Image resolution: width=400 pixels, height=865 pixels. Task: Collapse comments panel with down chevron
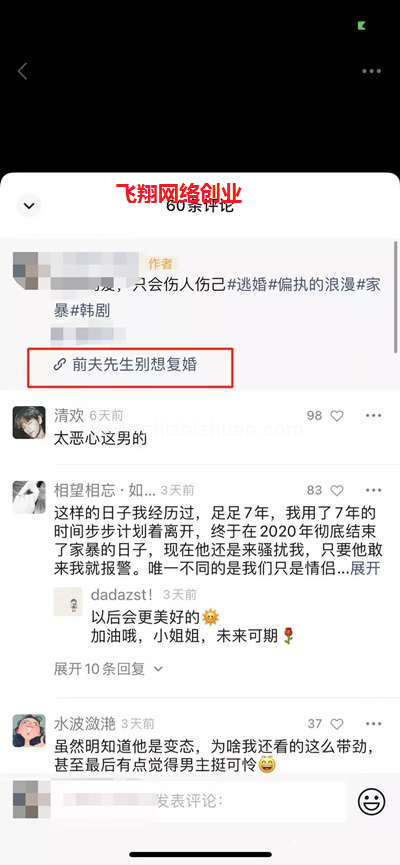(29, 206)
